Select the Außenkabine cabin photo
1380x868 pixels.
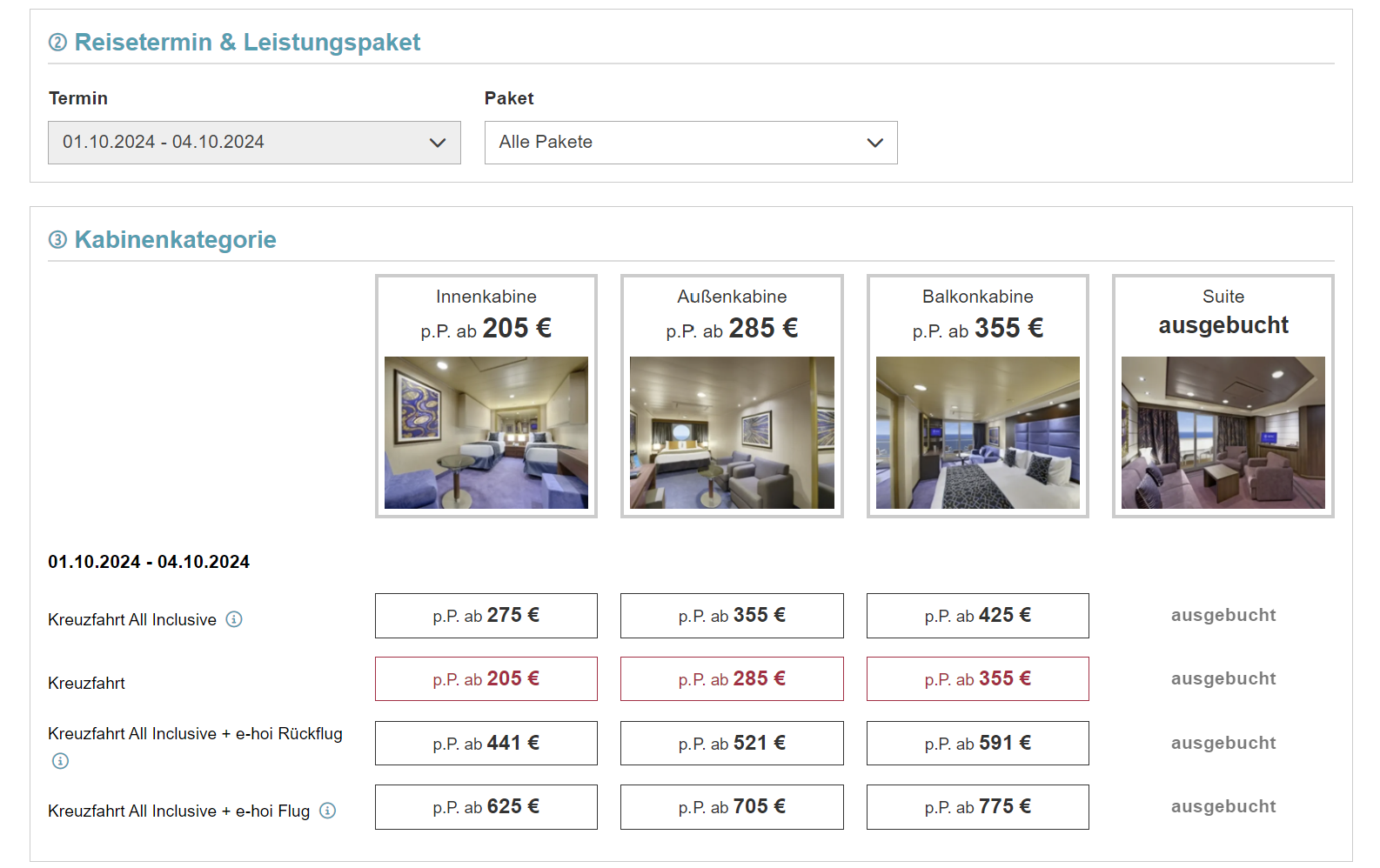[732, 432]
